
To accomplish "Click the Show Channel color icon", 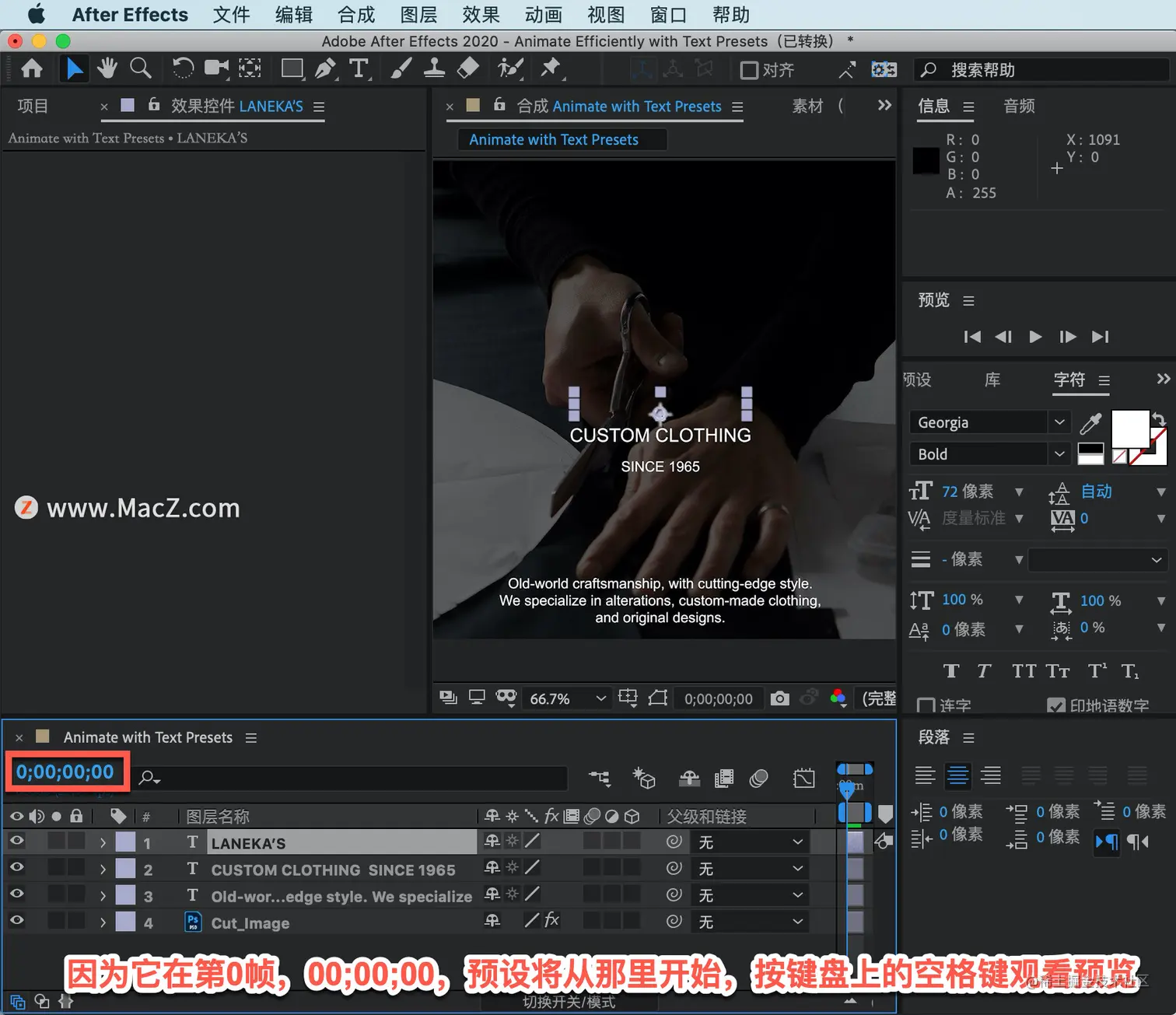I will click(838, 698).
